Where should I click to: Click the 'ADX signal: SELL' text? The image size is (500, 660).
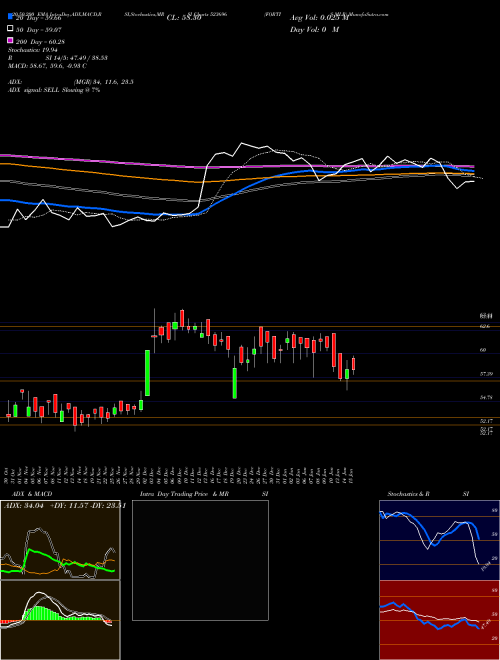click(54, 90)
